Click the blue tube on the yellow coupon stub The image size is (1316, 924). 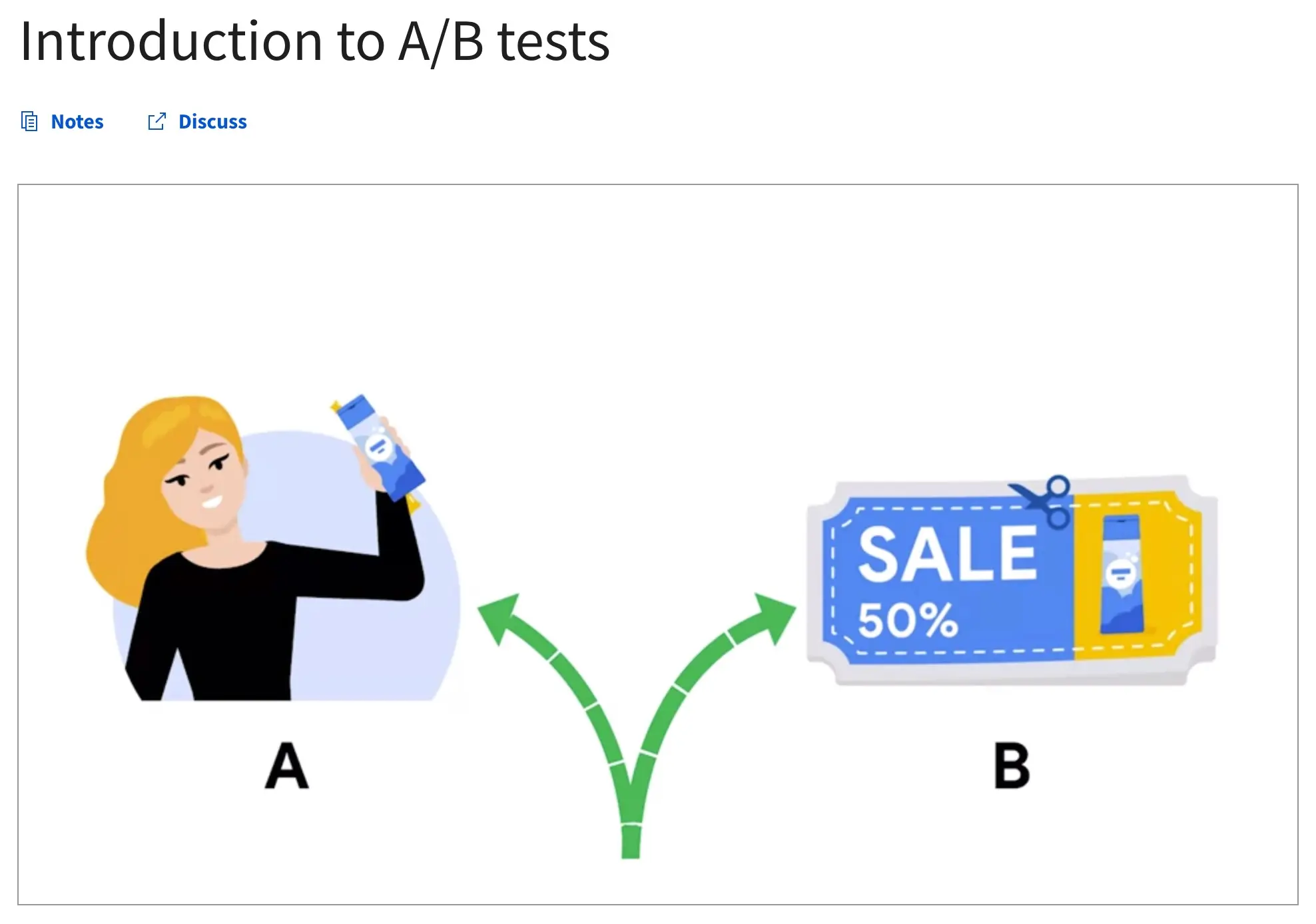(1122, 574)
